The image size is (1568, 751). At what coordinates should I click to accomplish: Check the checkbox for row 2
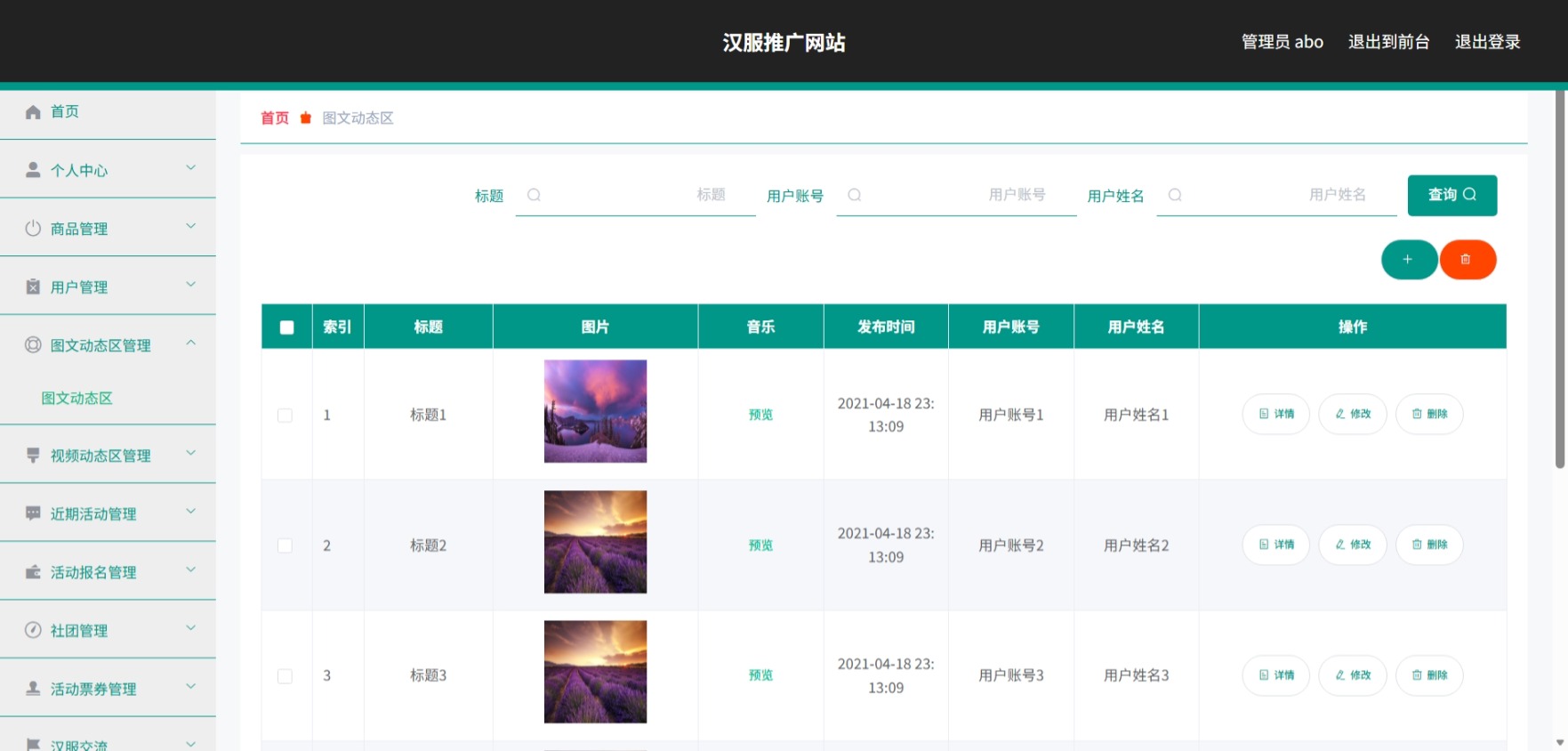pyautogui.click(x=285, y=545)
